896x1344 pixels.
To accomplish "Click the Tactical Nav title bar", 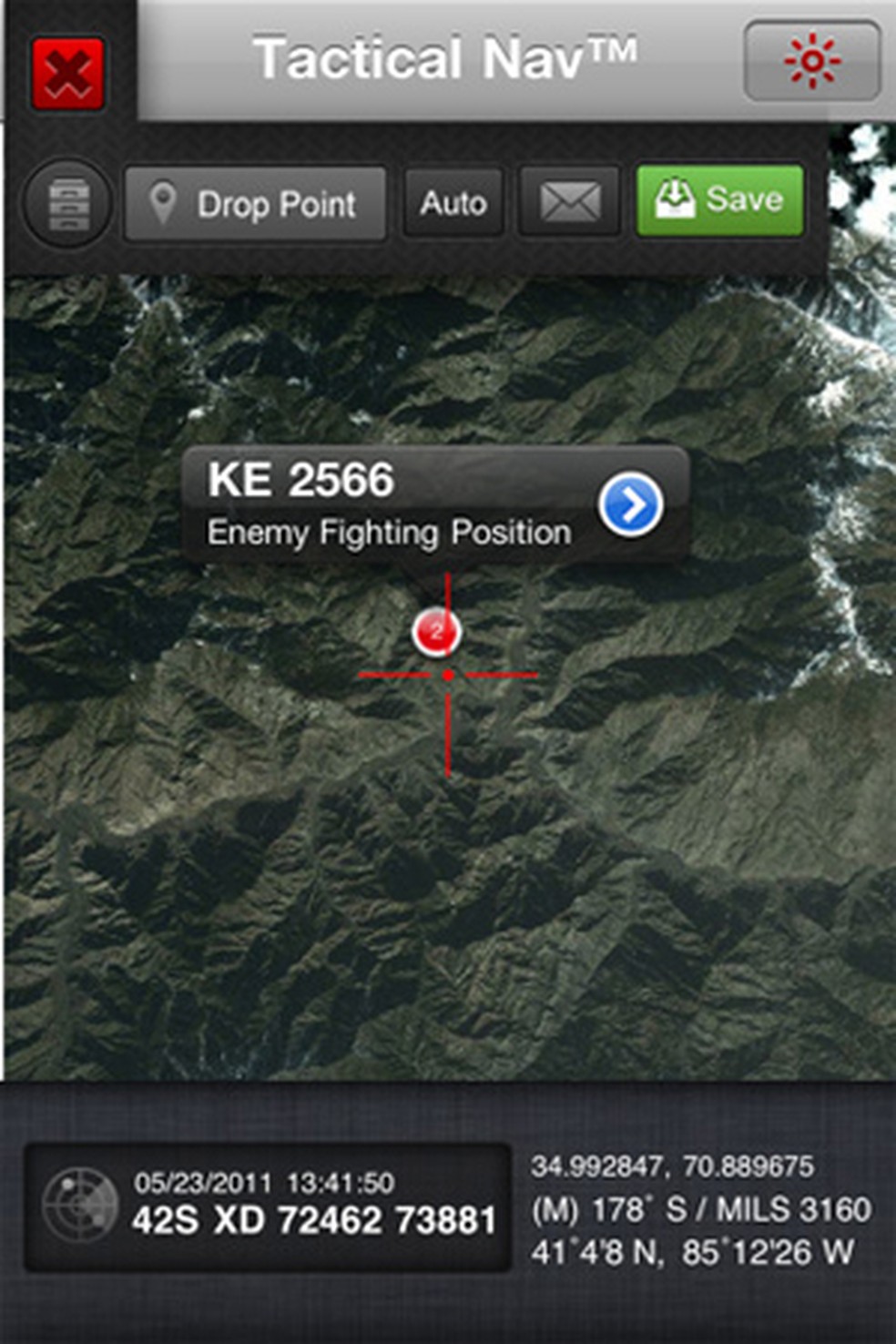I will click(444, 59).
